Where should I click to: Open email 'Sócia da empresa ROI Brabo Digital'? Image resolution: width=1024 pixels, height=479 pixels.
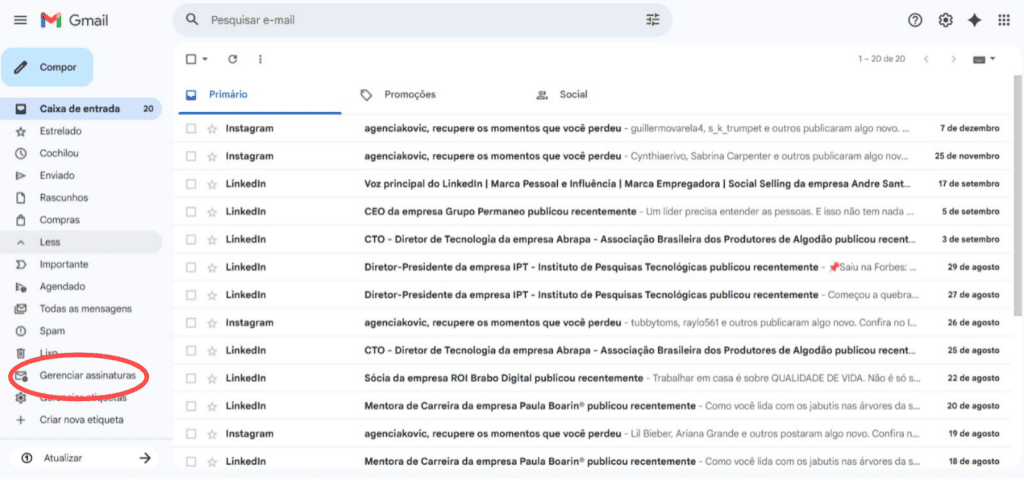(504, 378)
